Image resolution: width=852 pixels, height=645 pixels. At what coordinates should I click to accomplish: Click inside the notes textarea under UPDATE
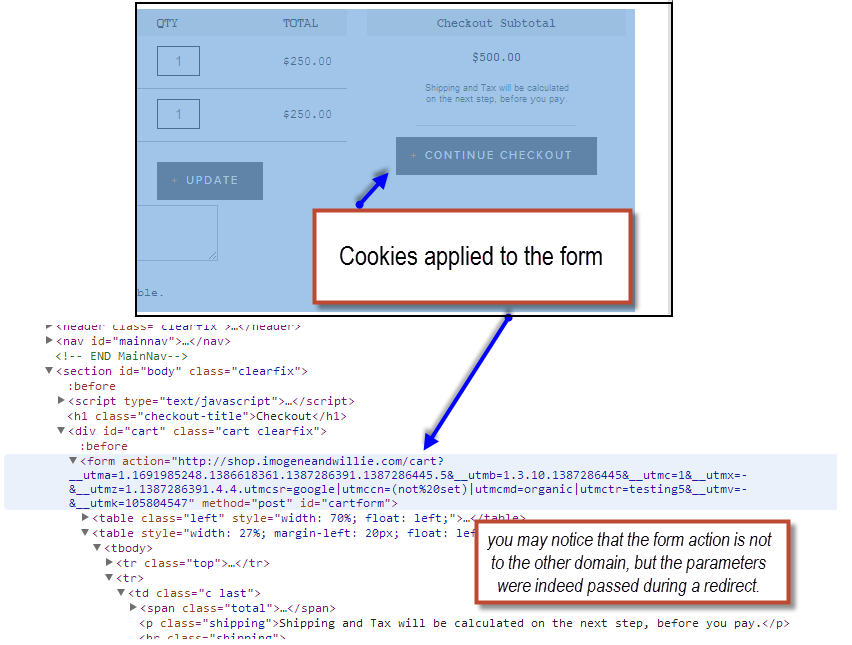[177, 233]
